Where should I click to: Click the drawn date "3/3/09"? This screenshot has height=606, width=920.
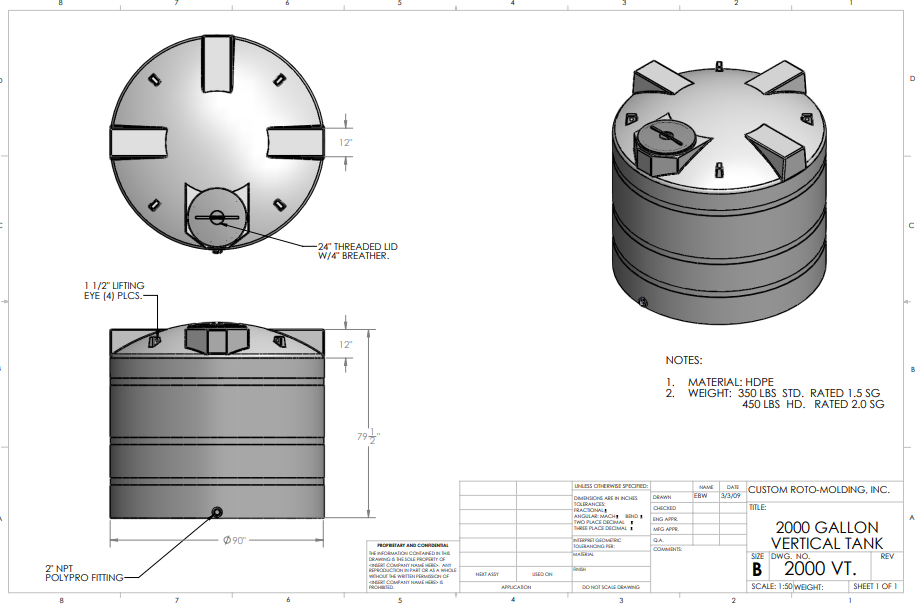[733, 495]
